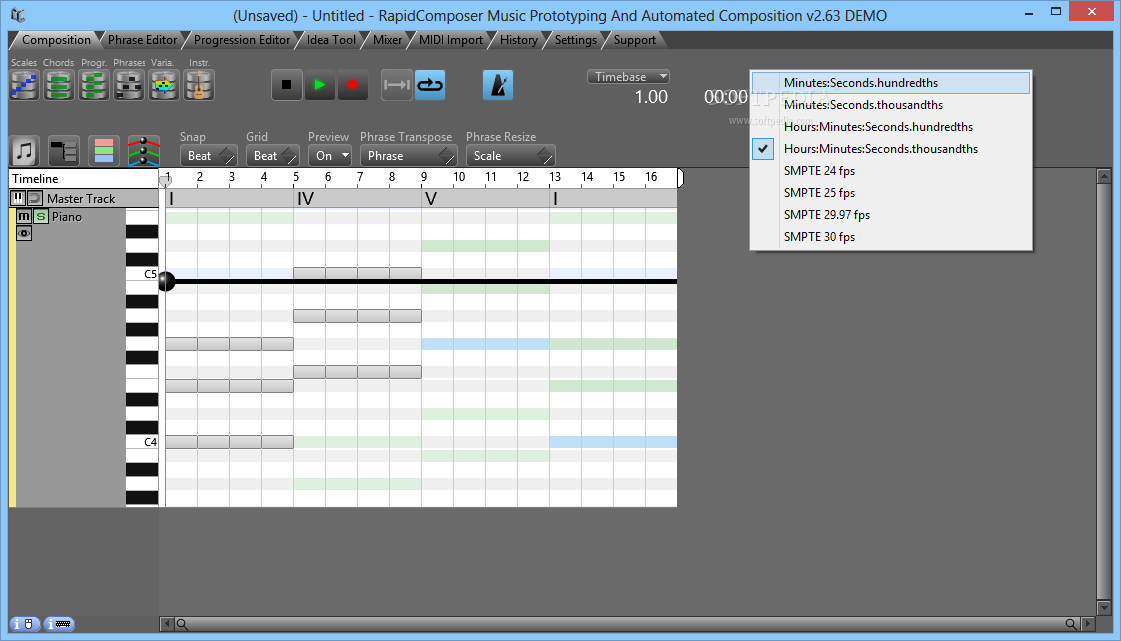Viewport: 1121px width, 641px height.
Task: Switch to the Composition tab
Action: tap(56, 40)
